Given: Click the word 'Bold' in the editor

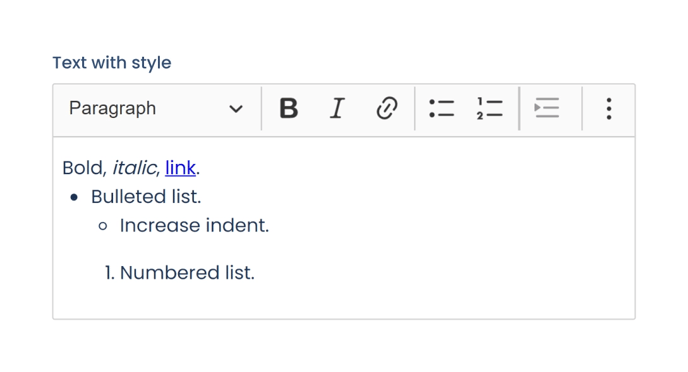Looking at the screenshot, I should pos(82,168).
